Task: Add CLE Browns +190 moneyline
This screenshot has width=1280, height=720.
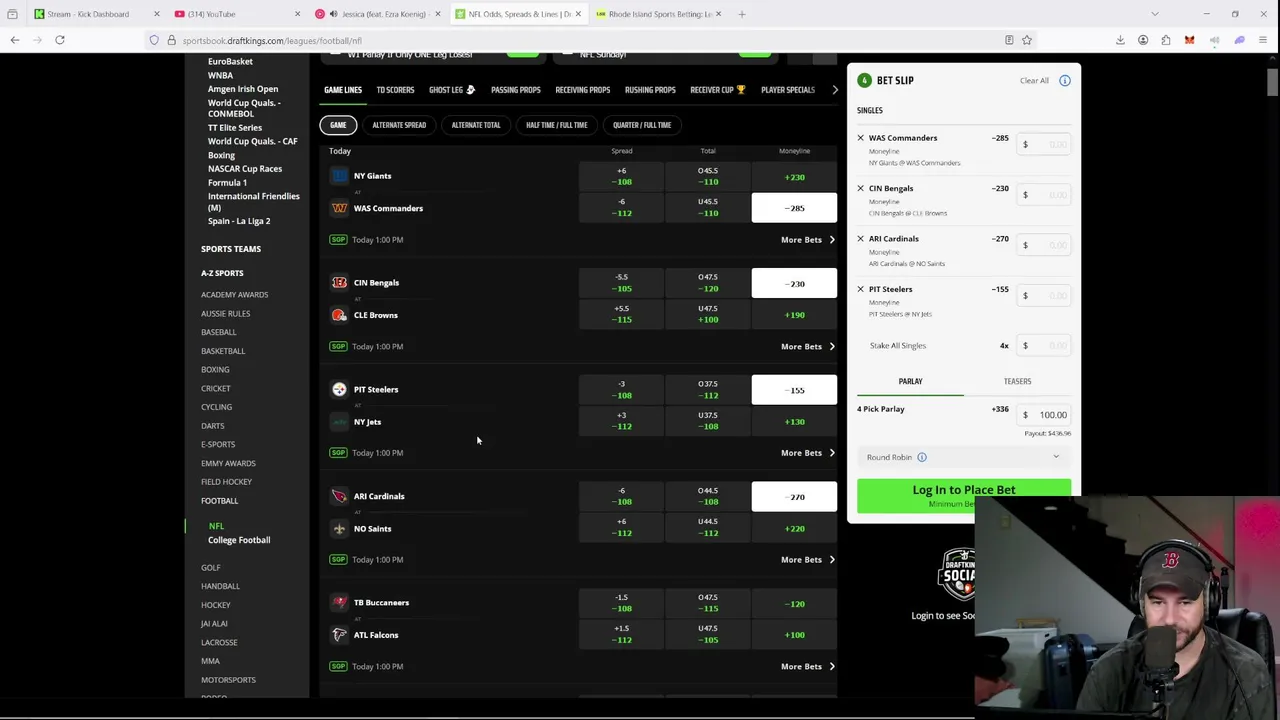Action: 794,315
